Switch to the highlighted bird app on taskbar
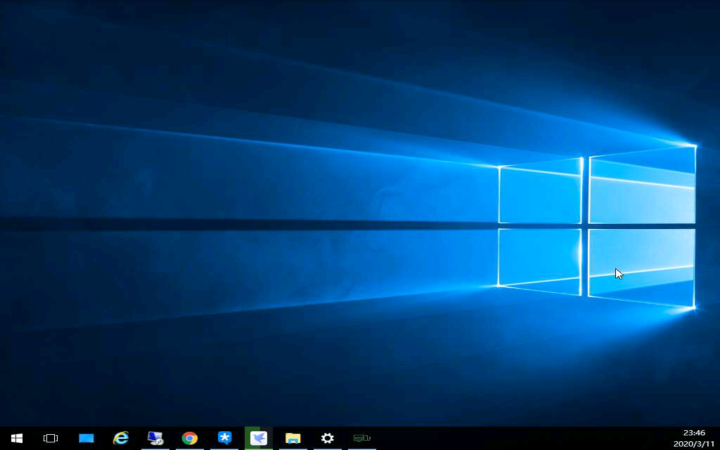The height and width of the screenshot is (450, 720). click(259, 438)
